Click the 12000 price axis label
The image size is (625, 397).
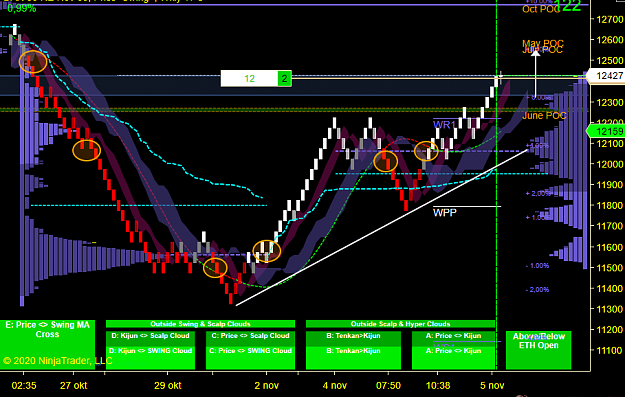coord(610,164)
